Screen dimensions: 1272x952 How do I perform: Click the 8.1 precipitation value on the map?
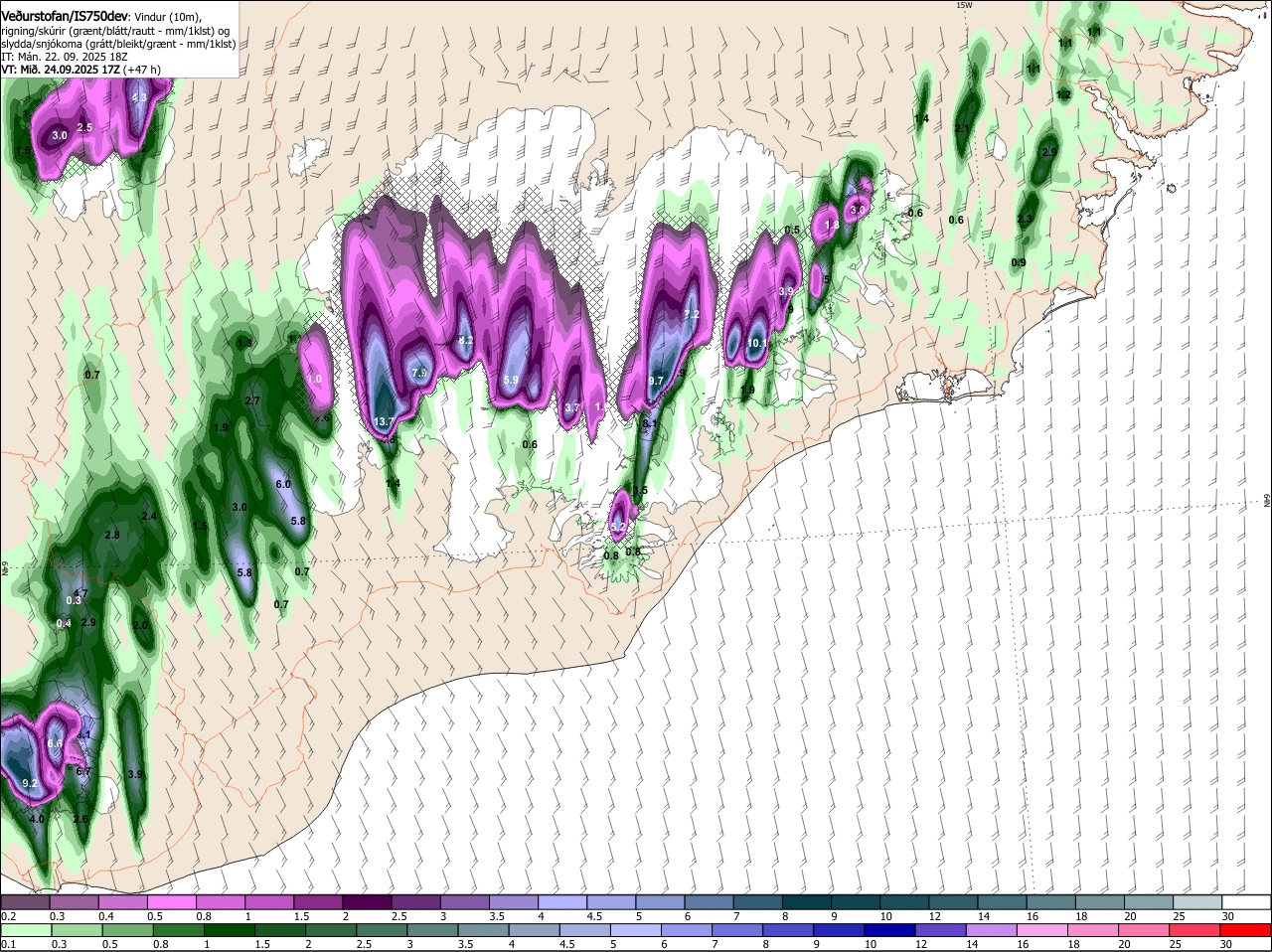pos(650,424)
